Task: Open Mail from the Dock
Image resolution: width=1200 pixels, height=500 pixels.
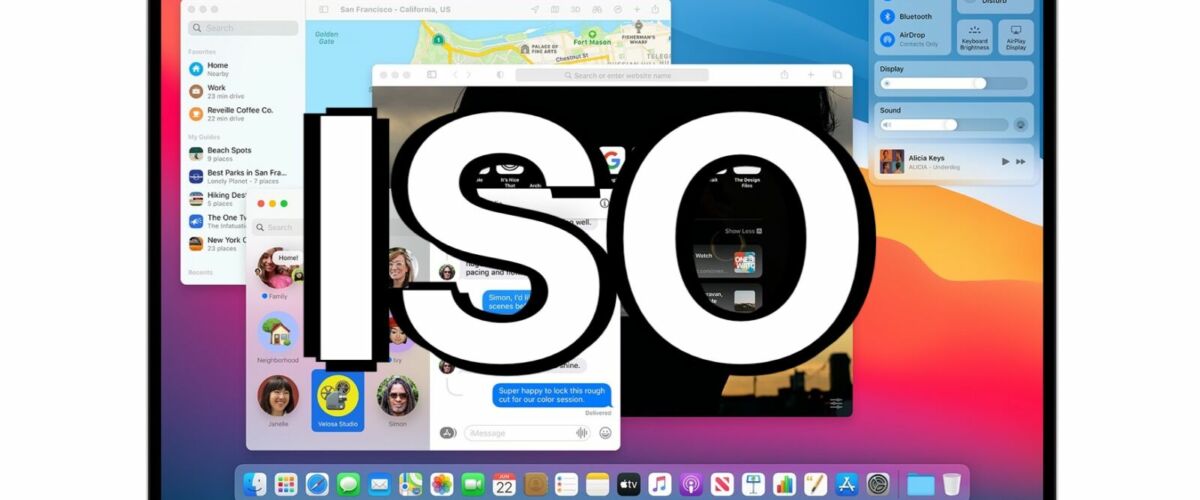Action: [x=379, y=485]
